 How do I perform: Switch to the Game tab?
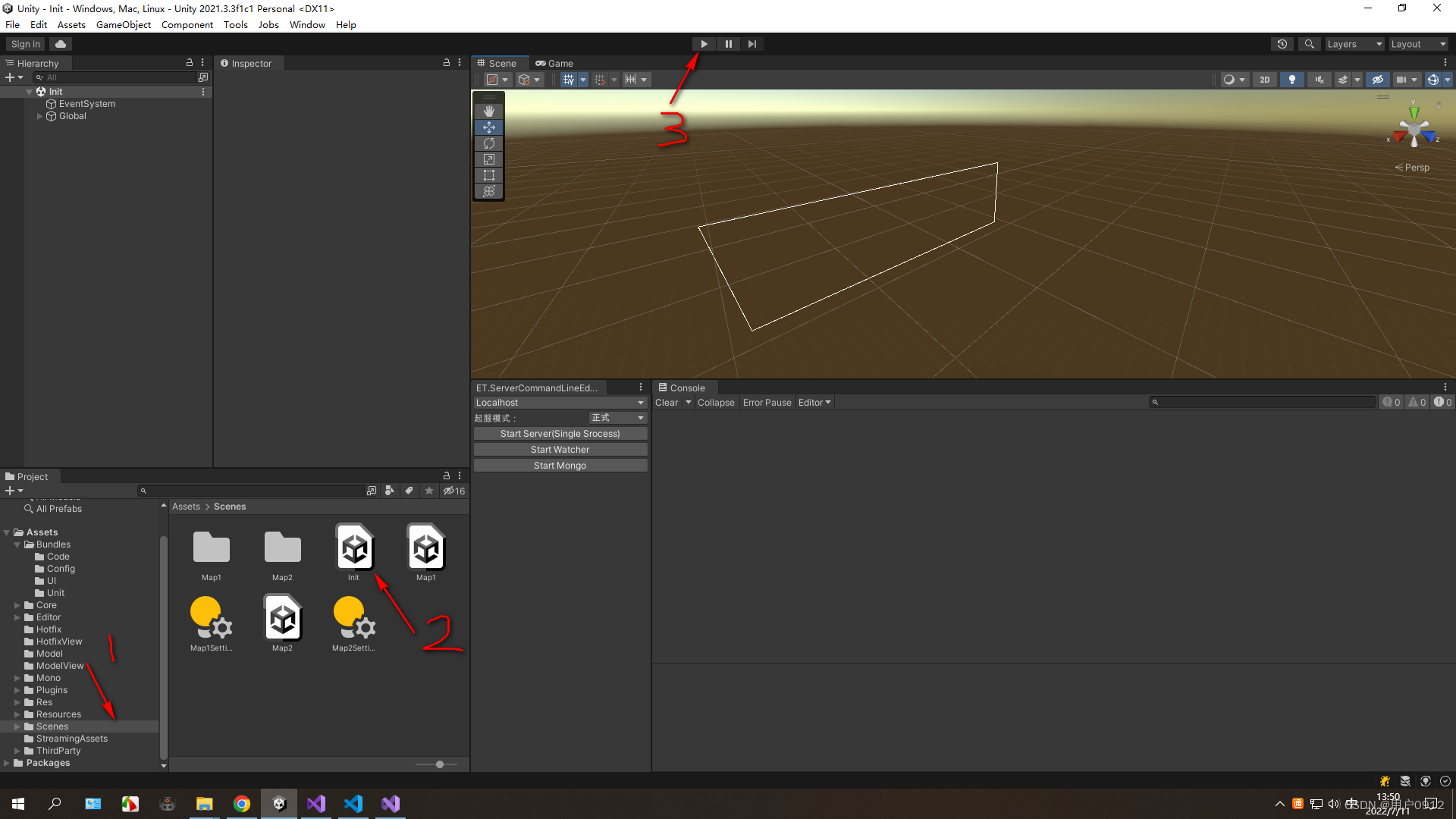tap(555, 64)
